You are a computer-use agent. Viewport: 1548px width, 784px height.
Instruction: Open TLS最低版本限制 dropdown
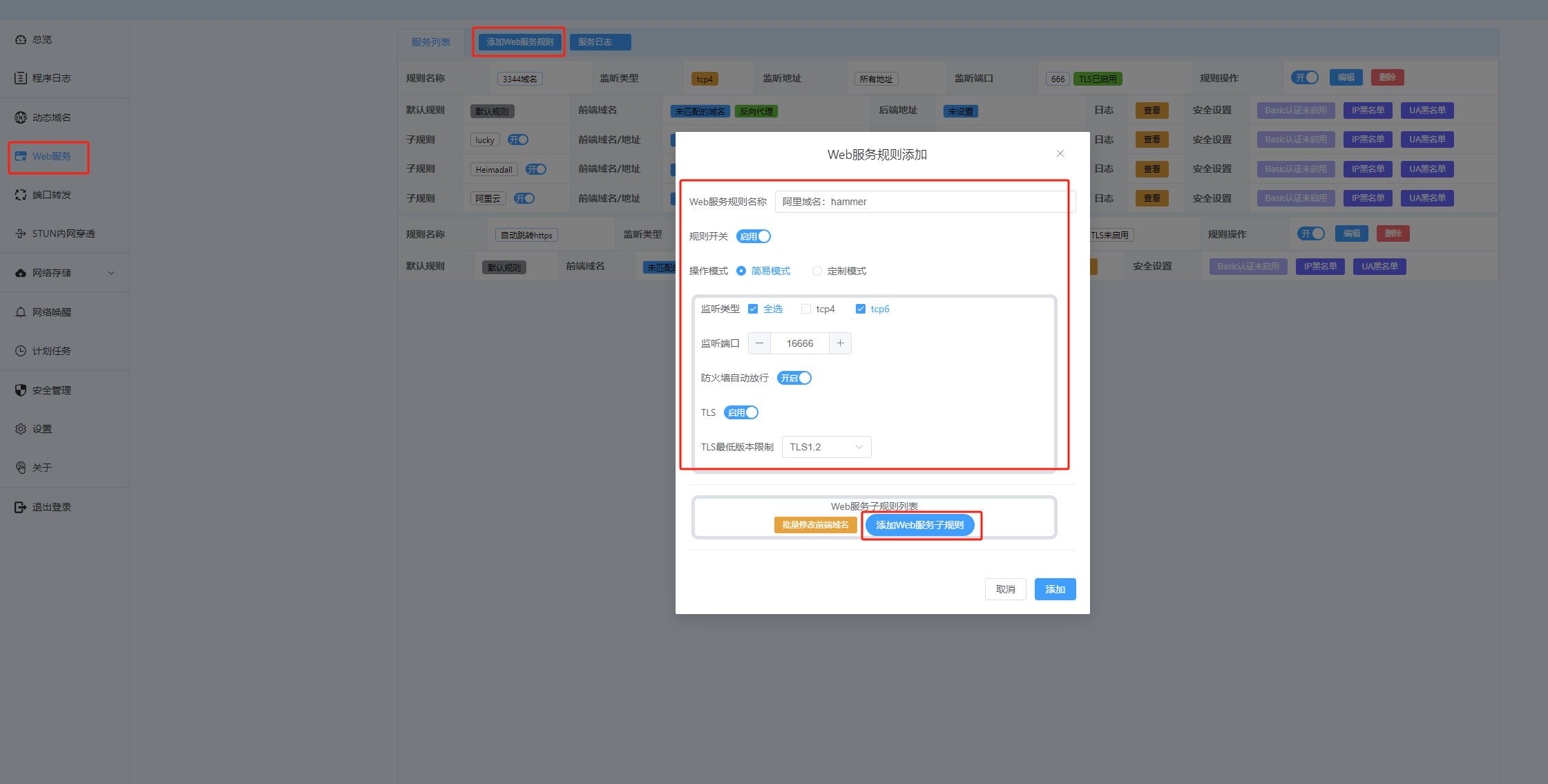pyautogui.click(x=826, y=447)
